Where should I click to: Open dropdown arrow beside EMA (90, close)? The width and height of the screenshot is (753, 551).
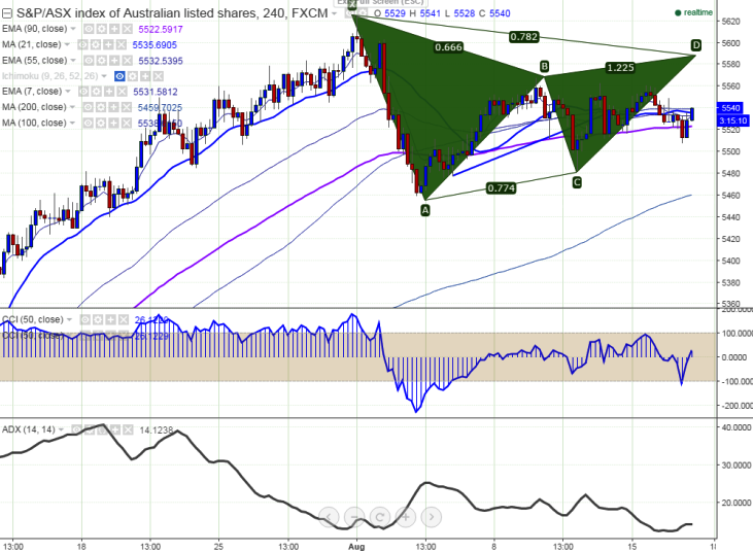coord(73,29)
